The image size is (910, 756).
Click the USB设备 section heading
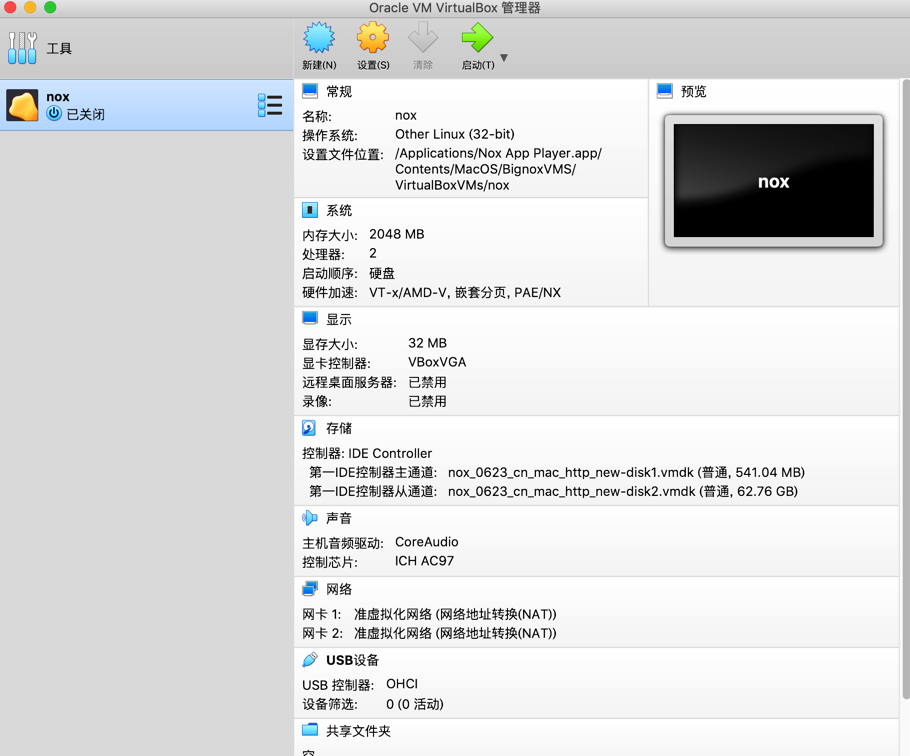pos(352,660)
